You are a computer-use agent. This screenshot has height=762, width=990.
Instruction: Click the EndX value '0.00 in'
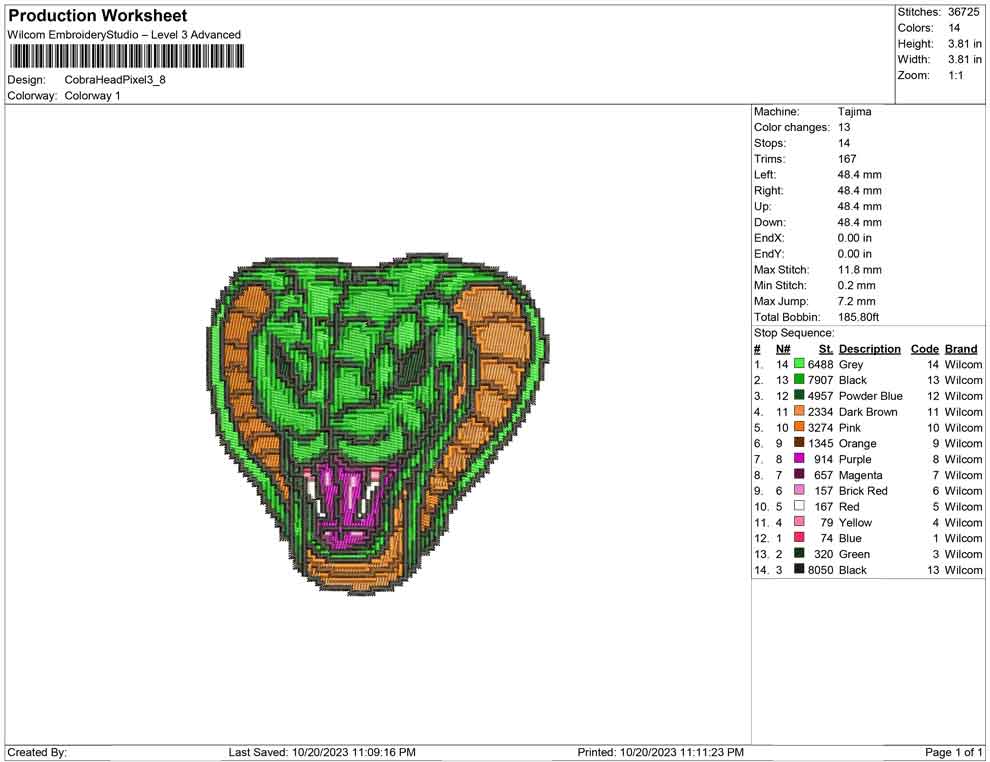[x=855, y=238]
